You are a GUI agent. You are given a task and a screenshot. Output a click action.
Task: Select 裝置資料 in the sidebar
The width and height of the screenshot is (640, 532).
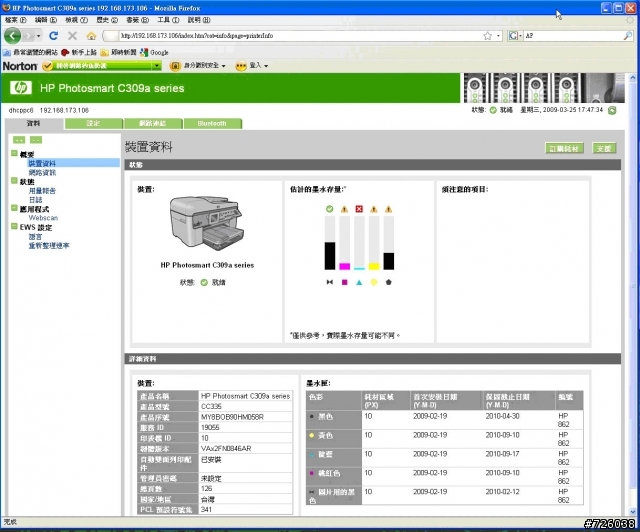click(x=42, y=163)
